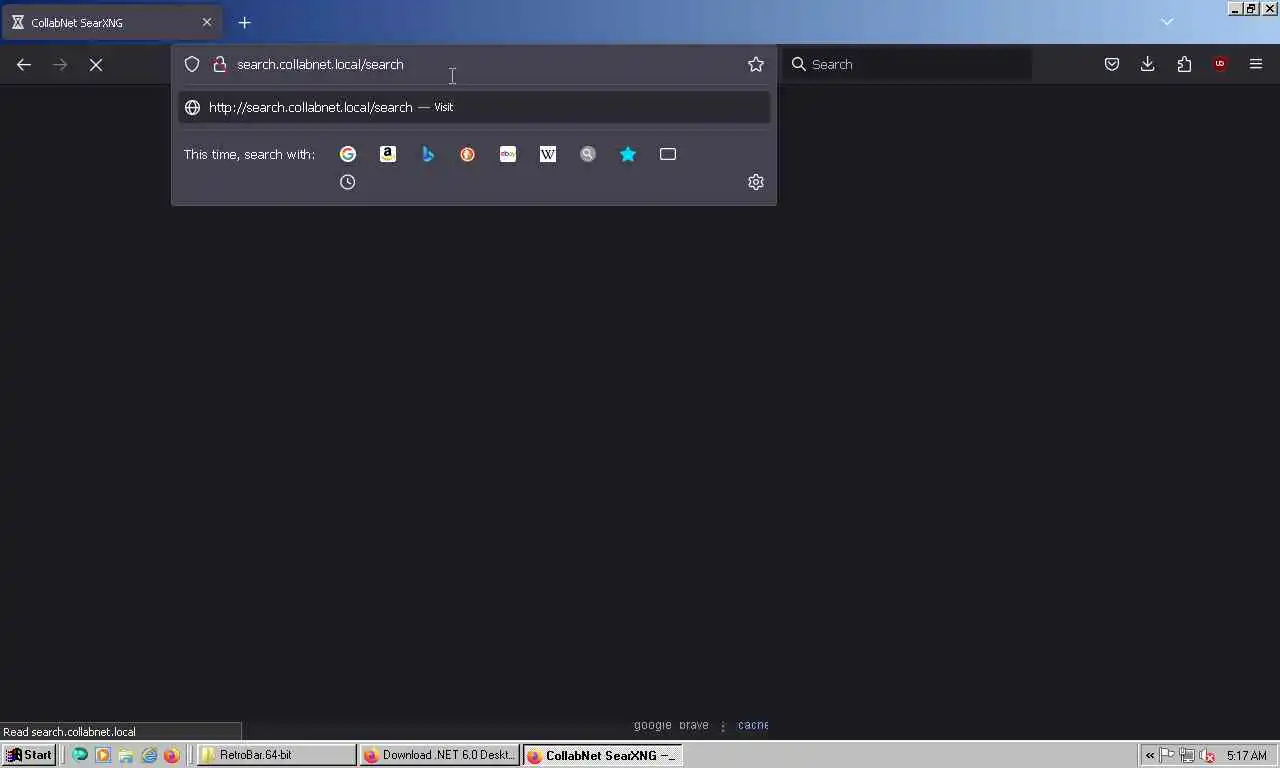
Task: Open the Downloads panel
Action: 1148,64
